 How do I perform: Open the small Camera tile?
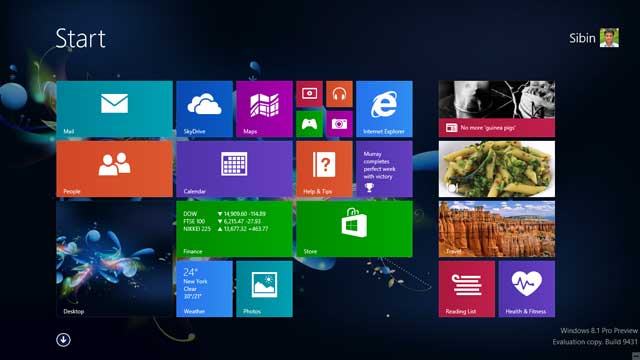[339, 124]
